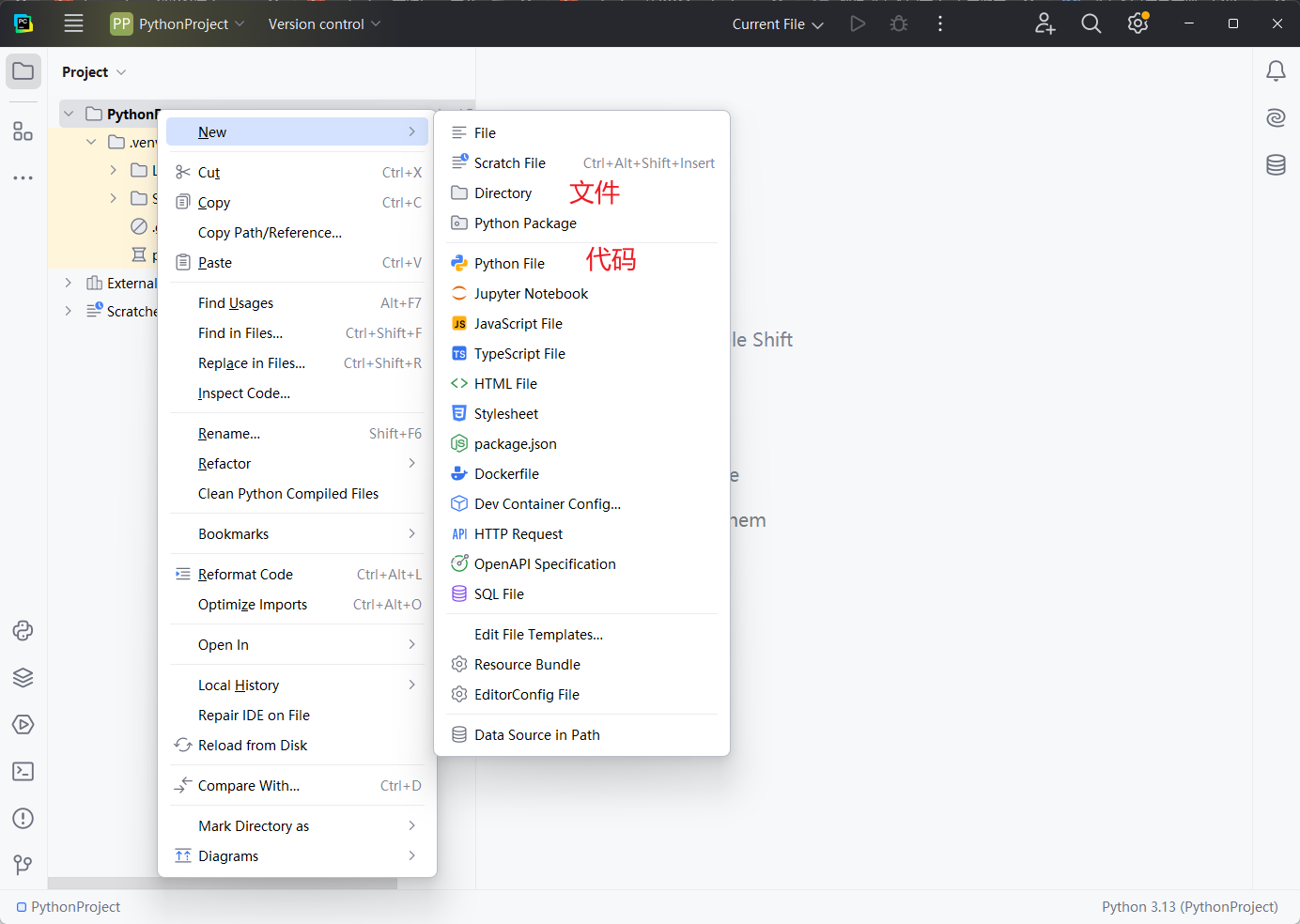This screenshot has width=1300, height=924.
Task: Open Edit File Templates
Action: click(582, 635)
